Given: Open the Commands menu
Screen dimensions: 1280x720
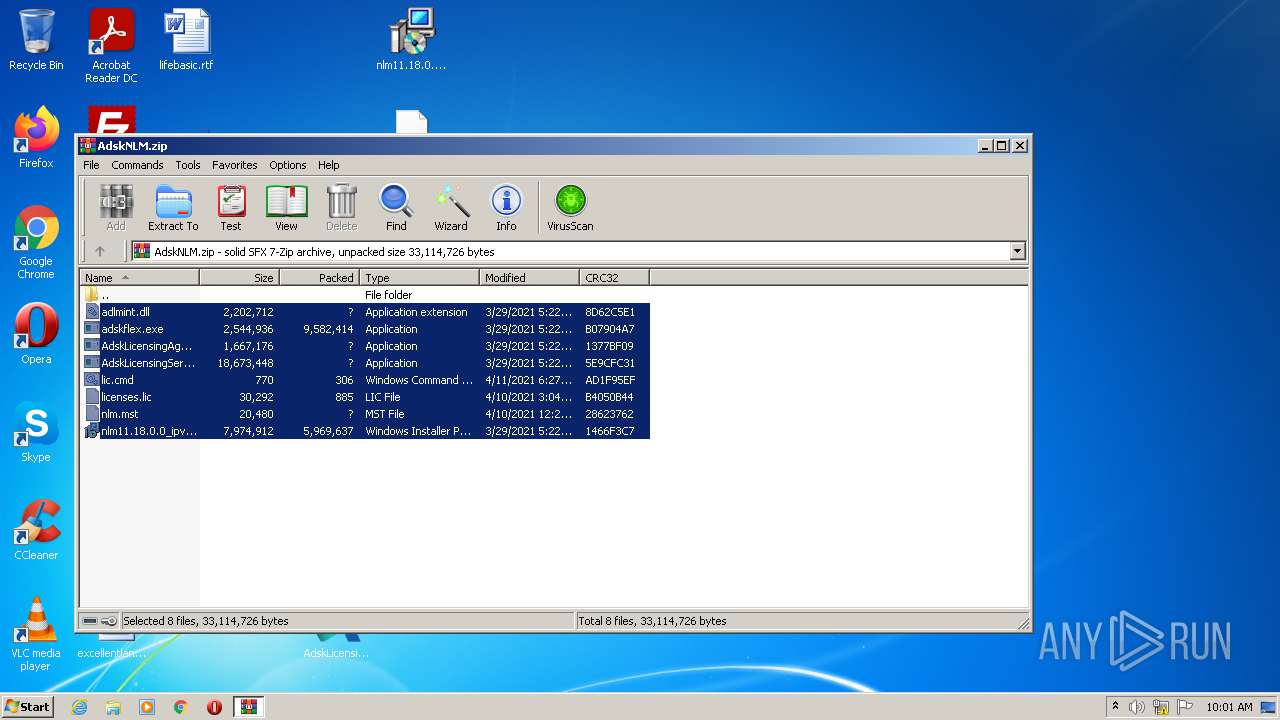Looking at the screenshot, I should (x=137, y=165).
